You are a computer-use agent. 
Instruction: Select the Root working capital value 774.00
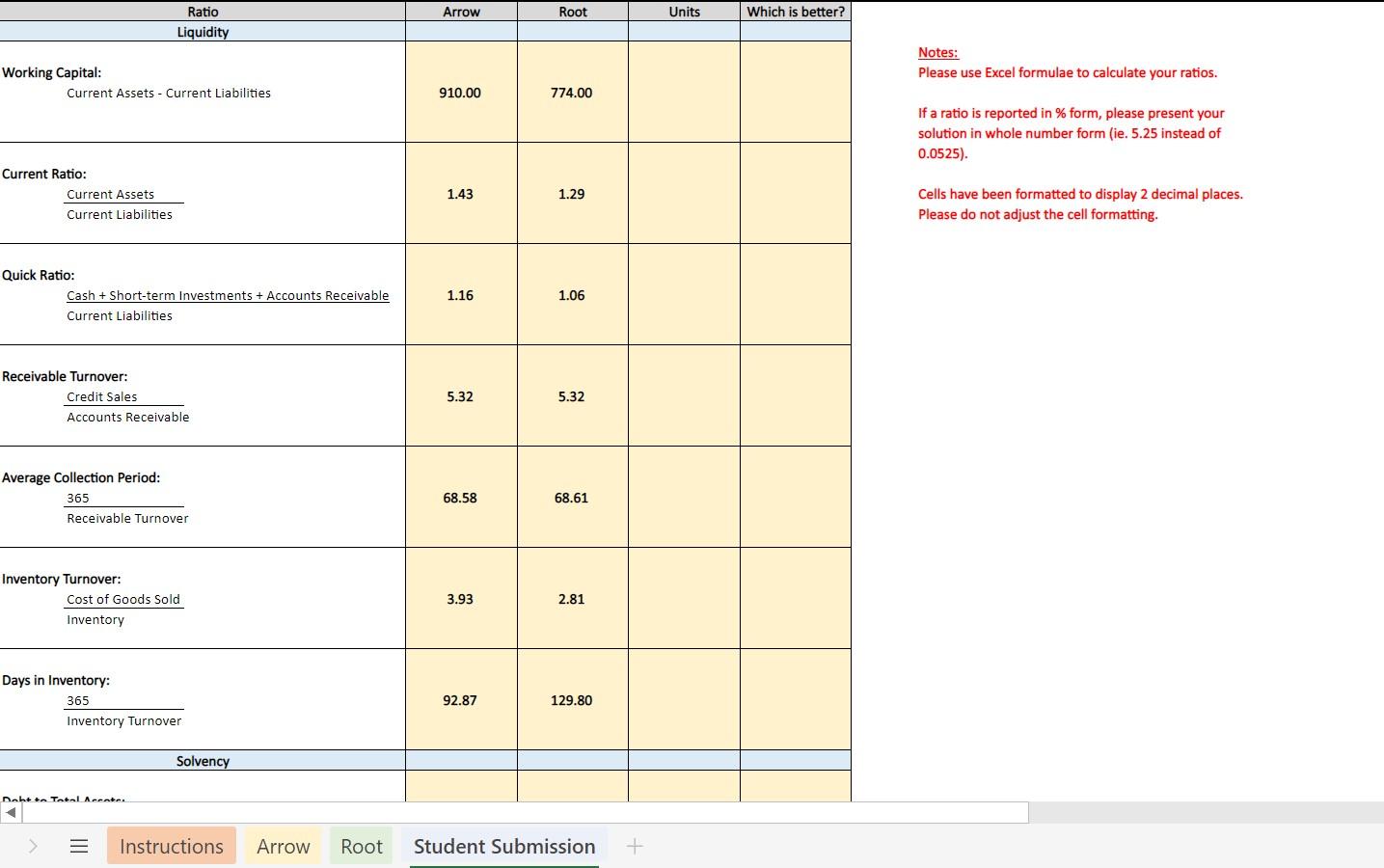click(x=571, y=93)
